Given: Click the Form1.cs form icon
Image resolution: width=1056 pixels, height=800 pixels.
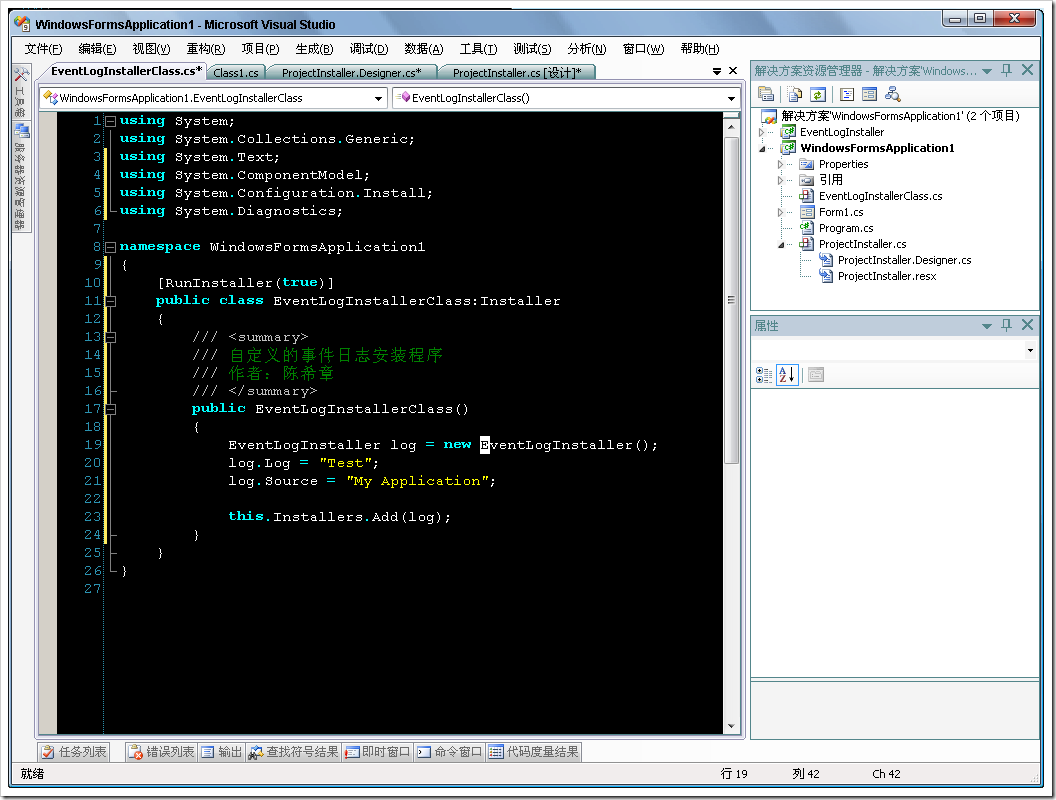Looking at the screenshot, I should pyautogui.click(x=807, y=212).
